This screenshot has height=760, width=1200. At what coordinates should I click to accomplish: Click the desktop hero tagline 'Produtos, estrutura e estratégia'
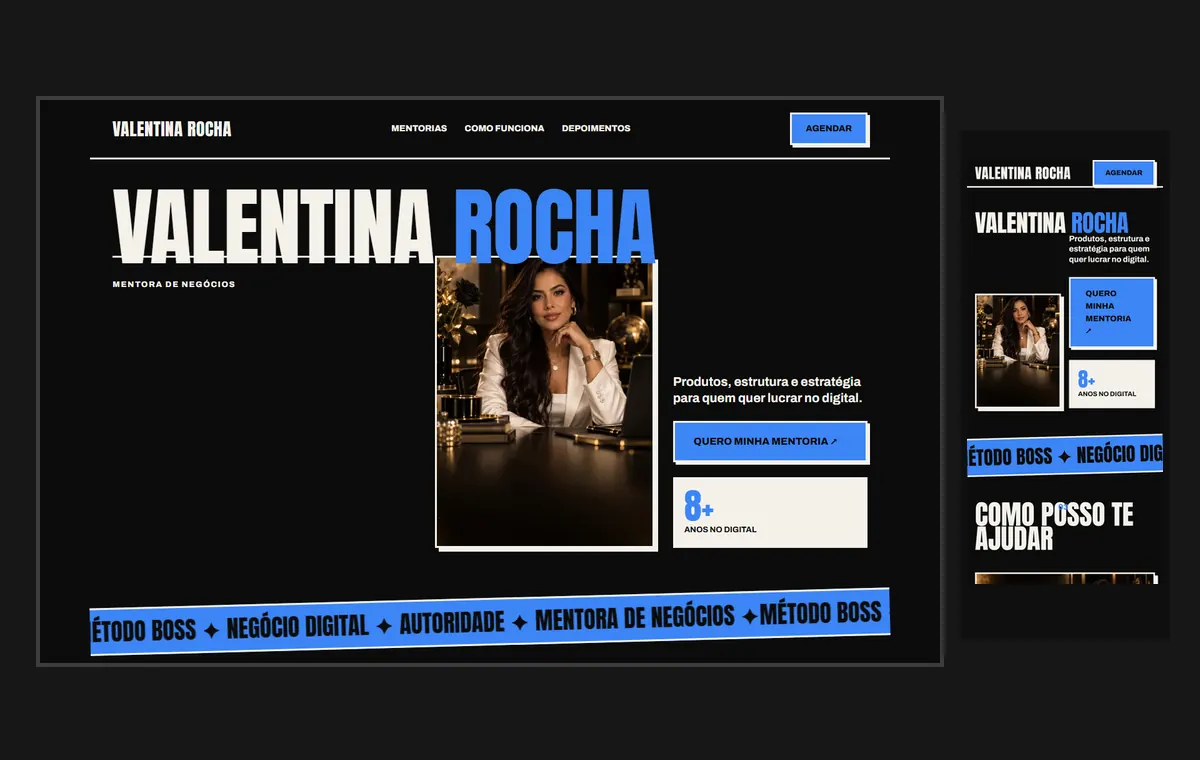(x=768, y=390)
